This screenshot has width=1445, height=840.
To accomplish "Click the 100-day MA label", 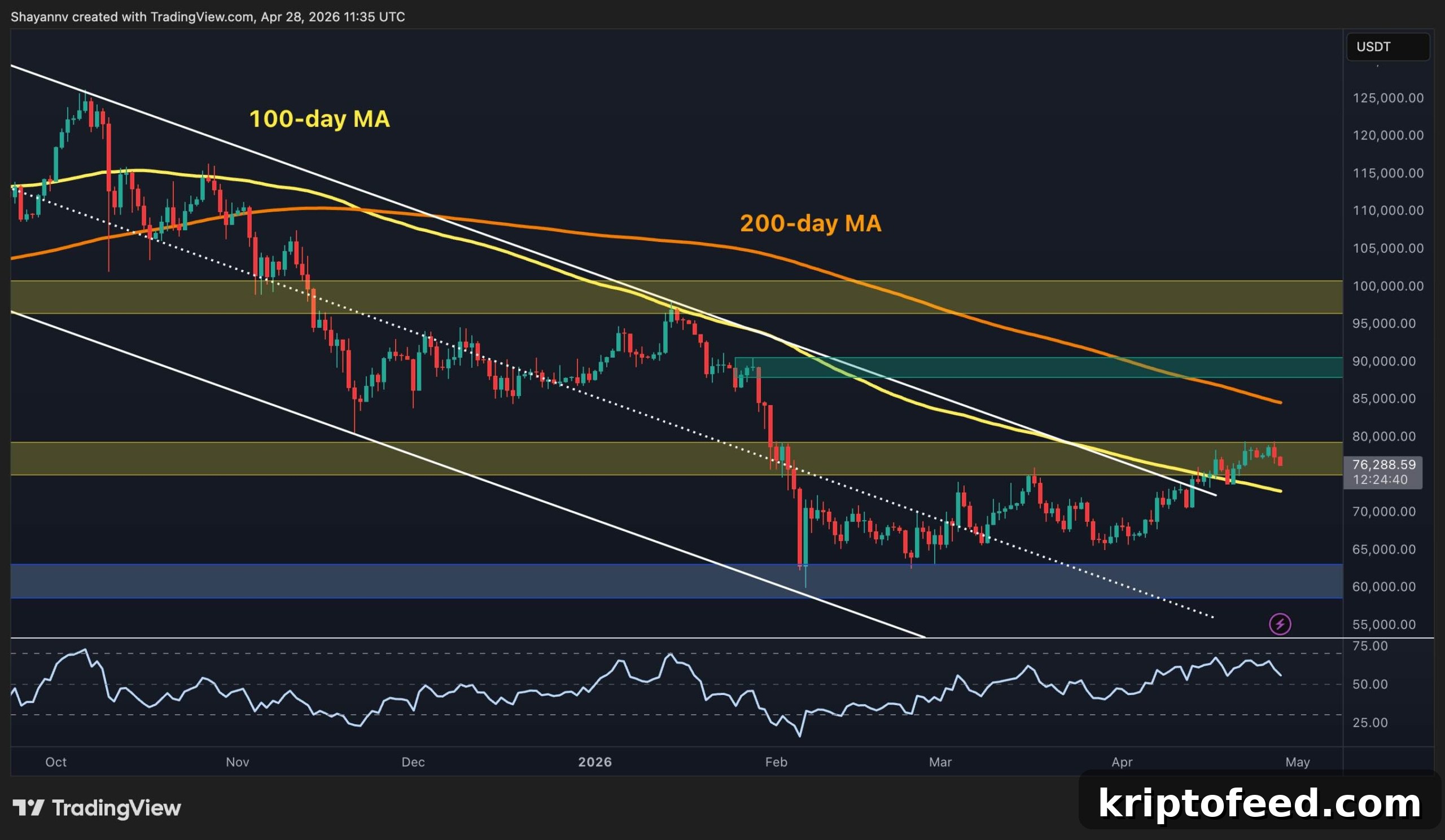I will click(x=319, y=118).
